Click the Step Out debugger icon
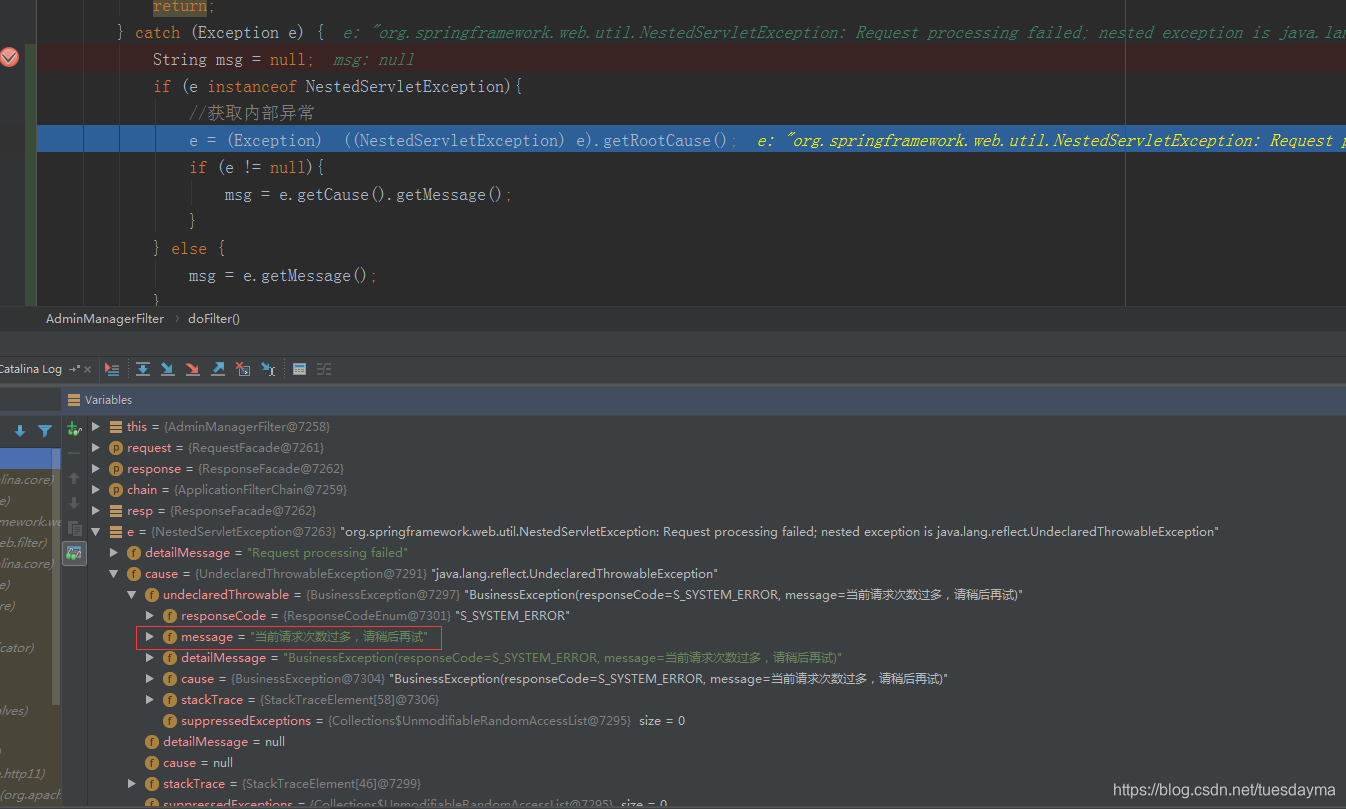The height and width of the screenshot is (809, 1346). point(218,369)
